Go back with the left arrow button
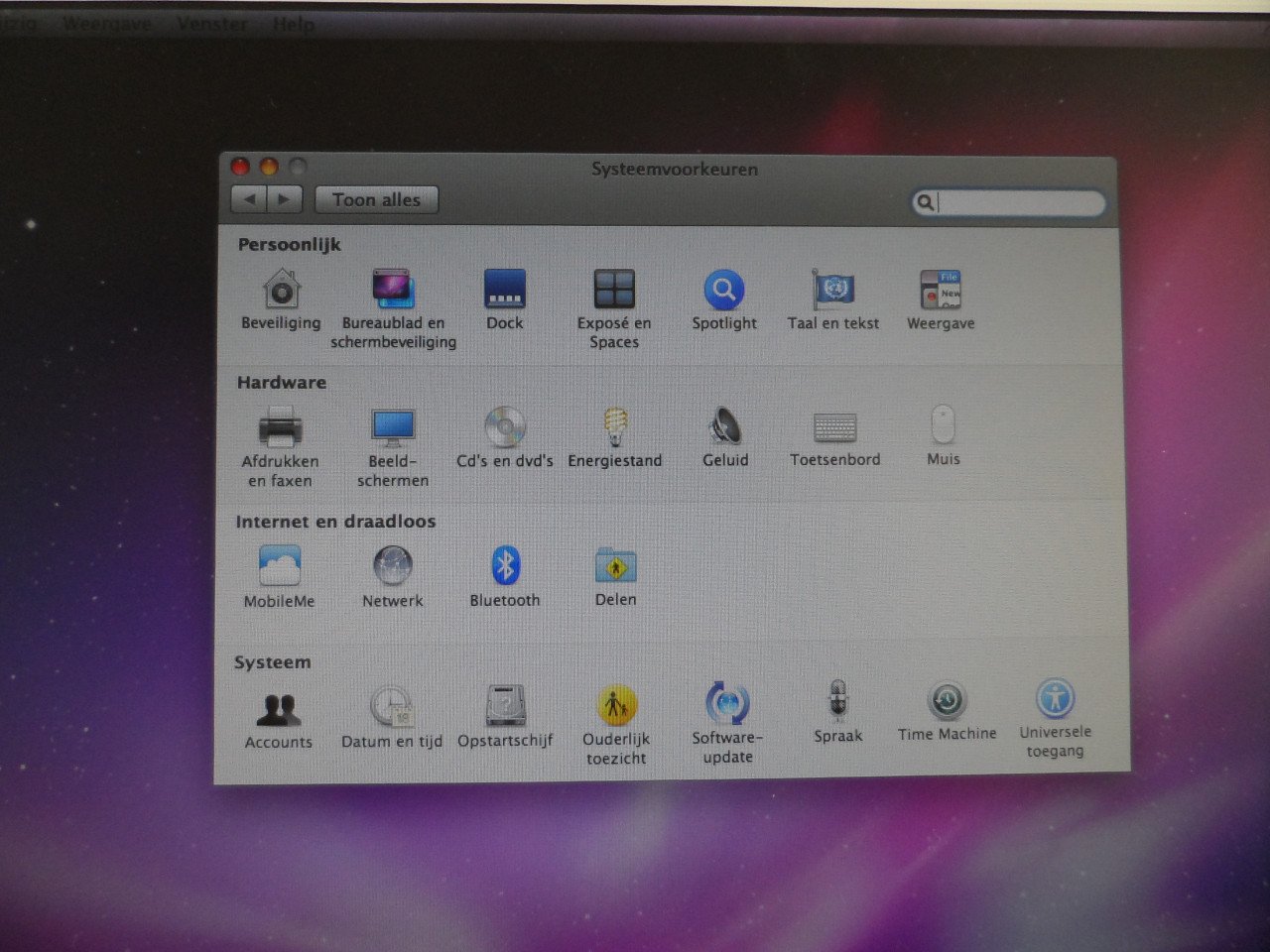This screenshot has height=952, width=1270. pos(249,199)
